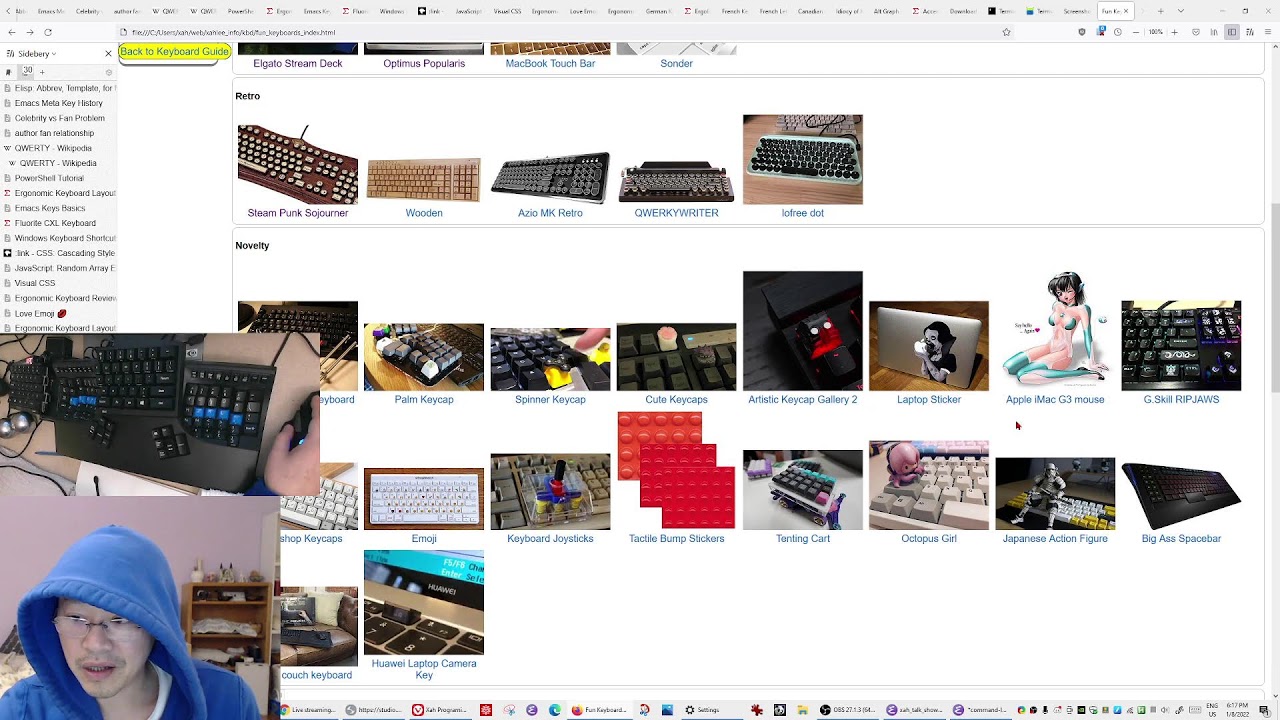
Task: Open 'Emacs Keys Basics' sidebar tab
Action: click(x=58, y=208)
